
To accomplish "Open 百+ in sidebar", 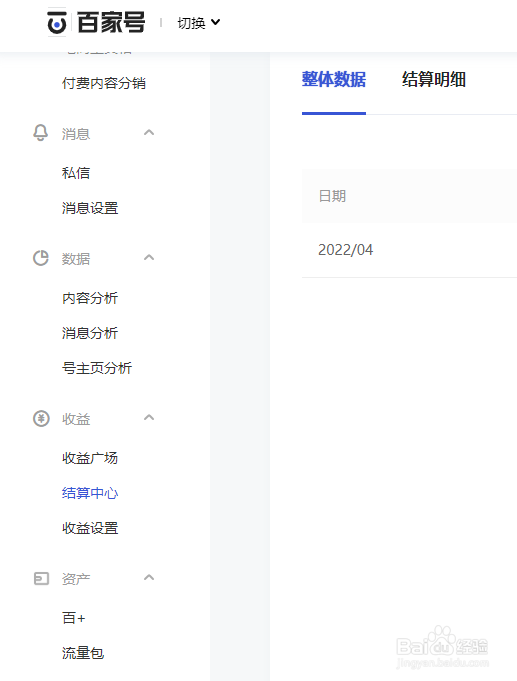I will tap(73, 618).
